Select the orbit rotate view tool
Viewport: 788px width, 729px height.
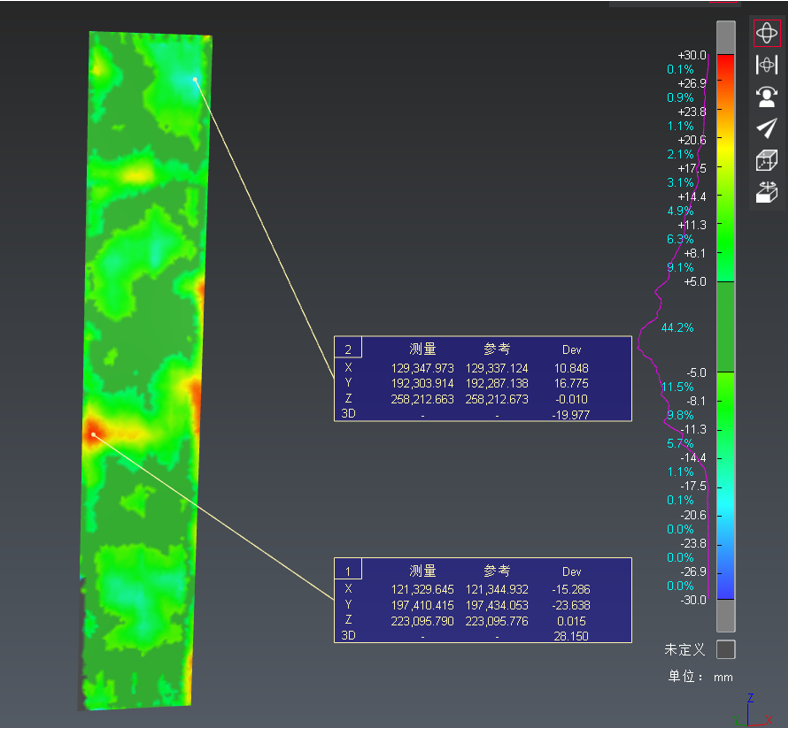point(766,33)
